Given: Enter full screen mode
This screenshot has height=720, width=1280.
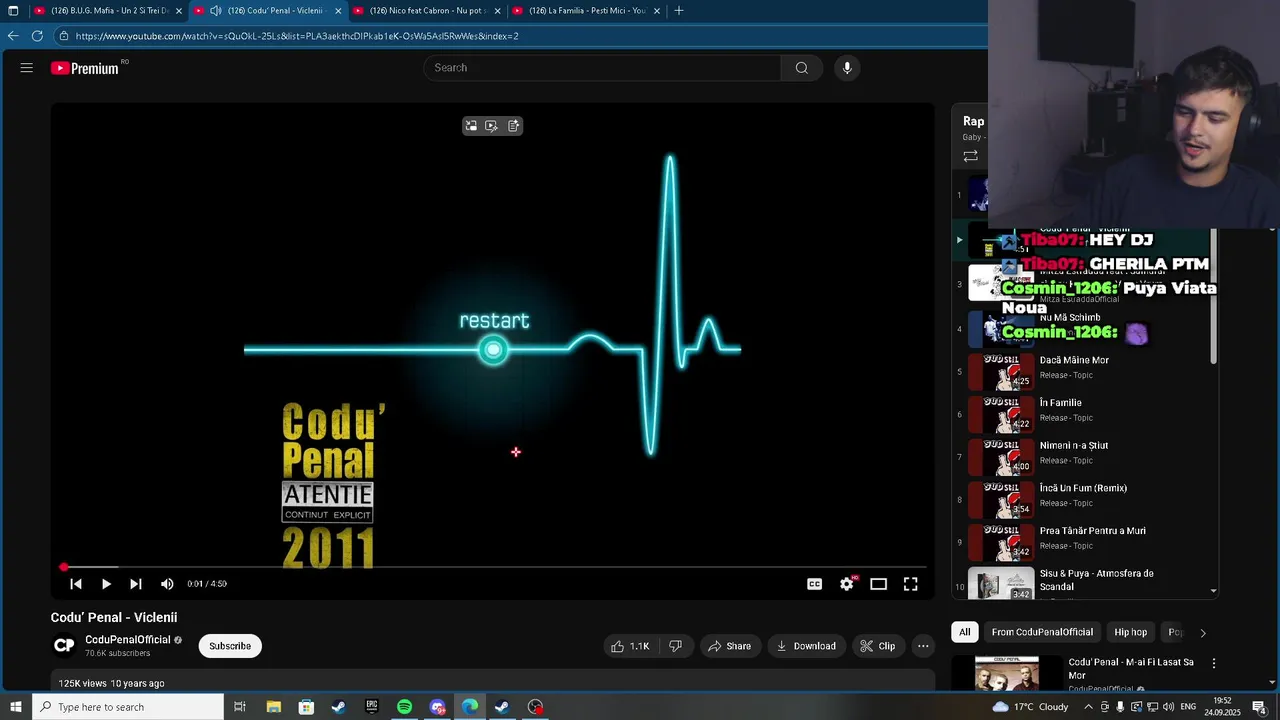Looking at the screenshot, I should (x=911, y=584).
